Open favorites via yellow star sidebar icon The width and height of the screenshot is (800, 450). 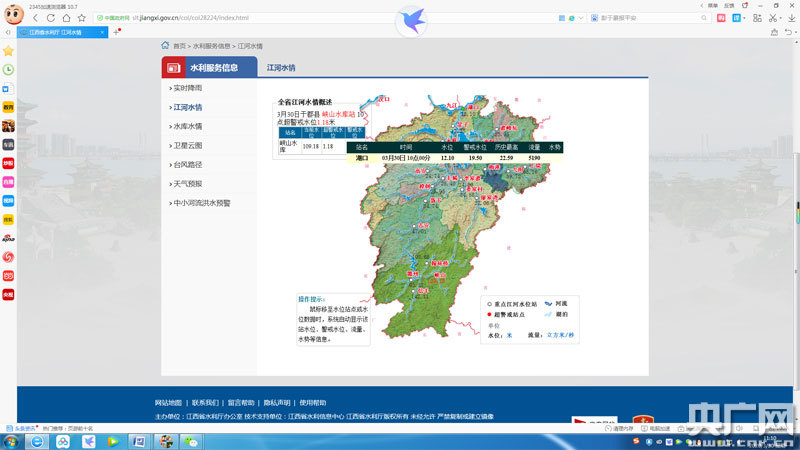coord(8,50)
